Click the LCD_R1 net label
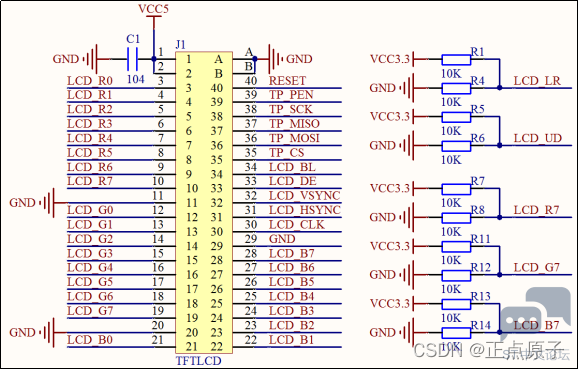The width and height of the screenshot is (579, 370). tap(90, 95)
